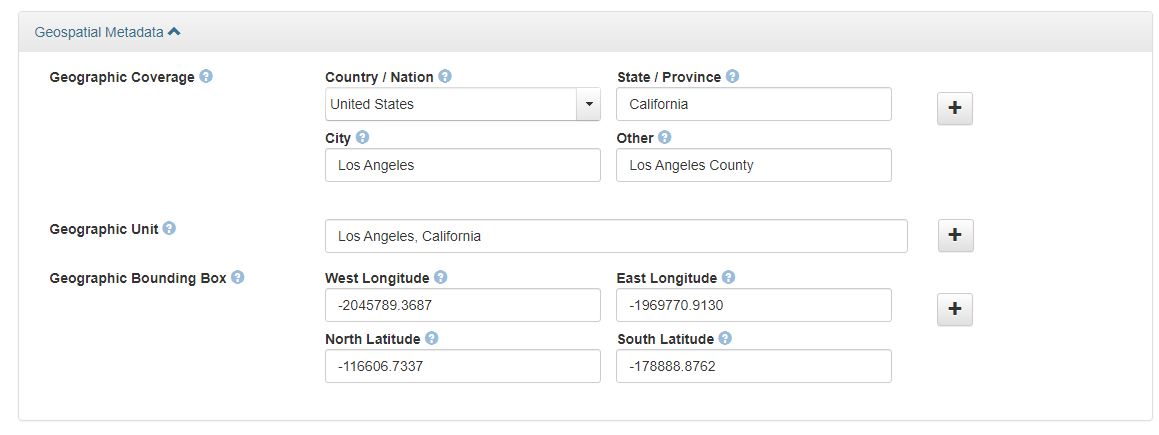Open help icon for West Longitude
This screenshot has width=1159, height=435.
click(441, 278)
